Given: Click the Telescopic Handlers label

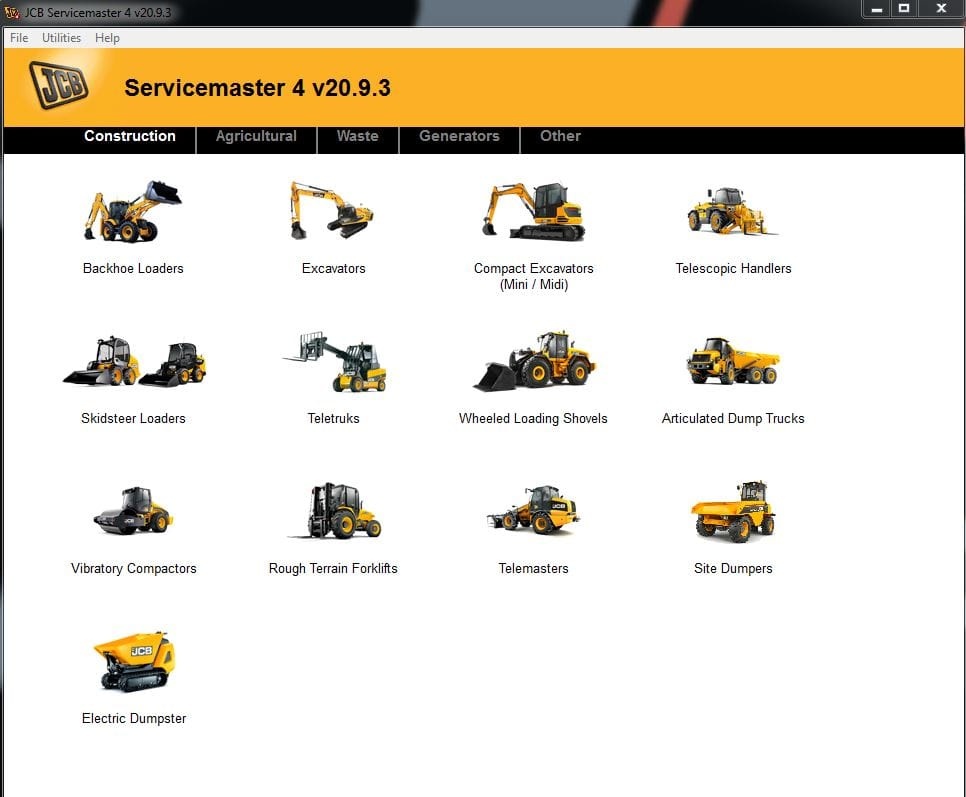Looking at the screenshot, I should pyautogui.click(x=733, y=269).
